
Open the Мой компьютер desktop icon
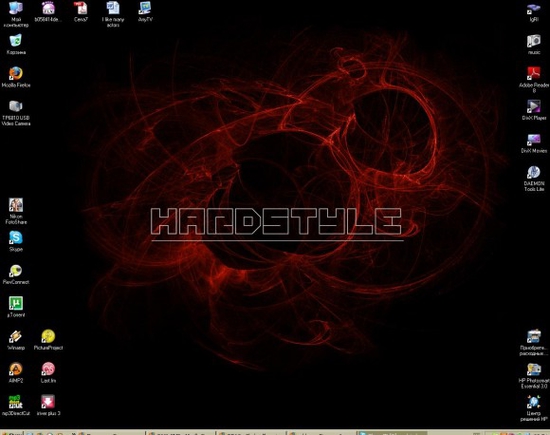pyautogui.click(x=16, y=14)
